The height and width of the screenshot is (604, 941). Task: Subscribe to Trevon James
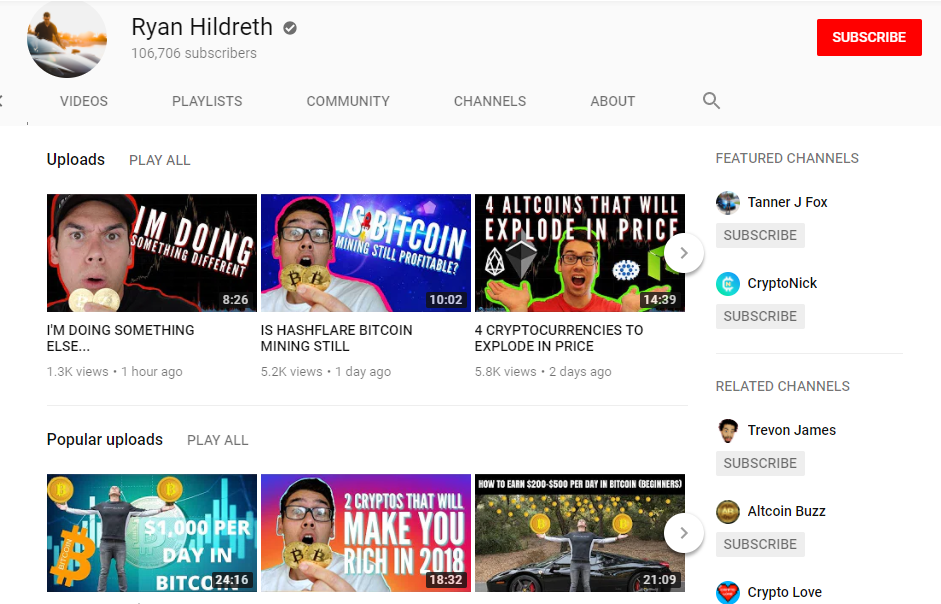coord(760,464)
